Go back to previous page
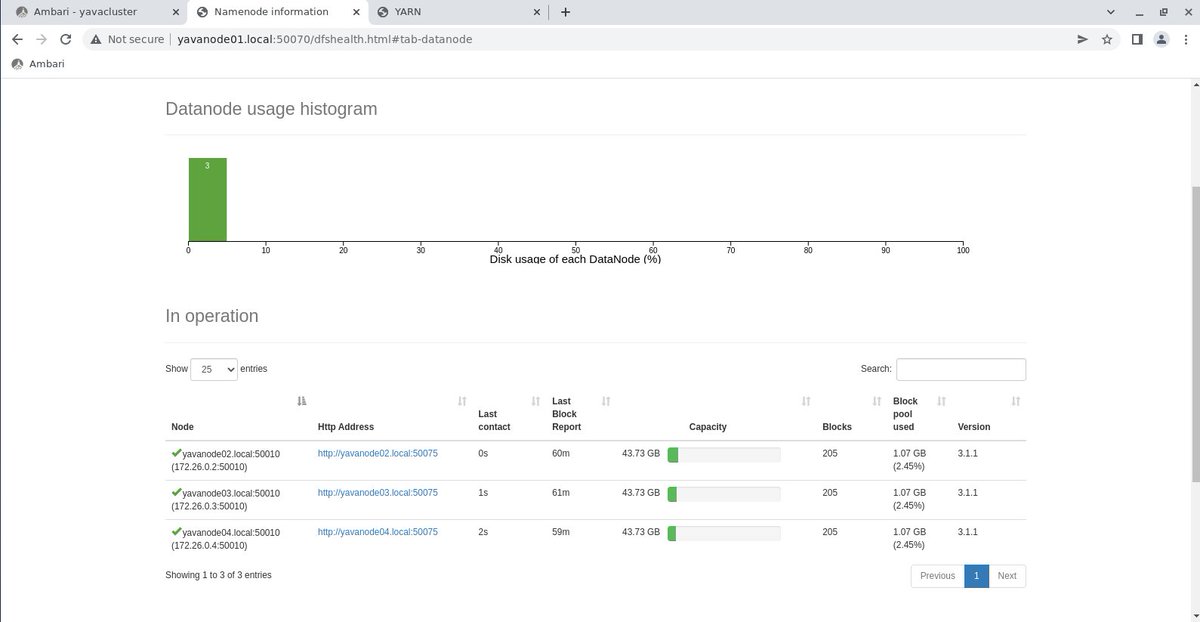This screenshot has width=1200, height=622. click(x=17, y=39)
